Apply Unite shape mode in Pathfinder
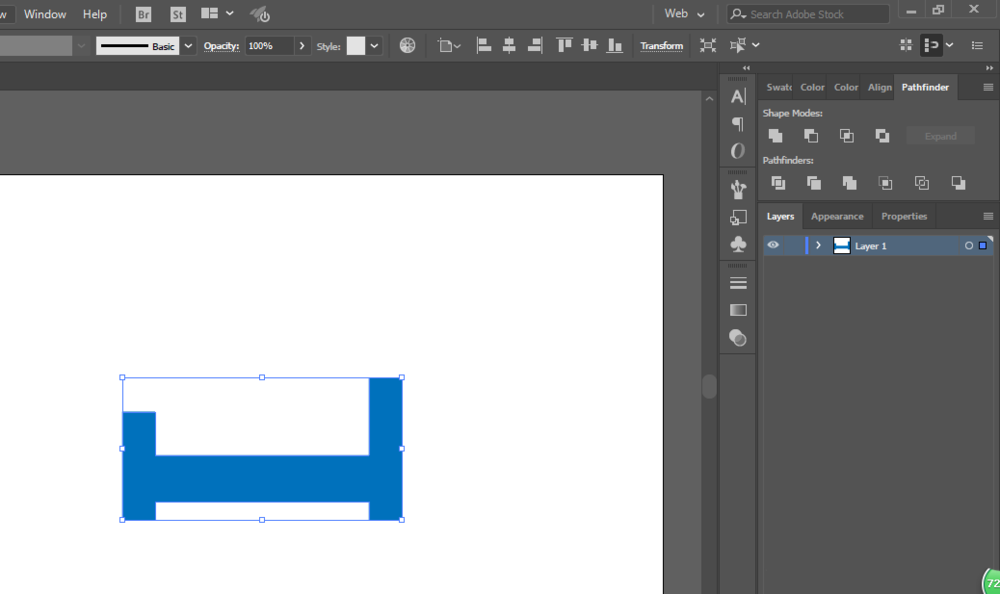The width and height of the screenshot is (1000, 594). [776, 135]
